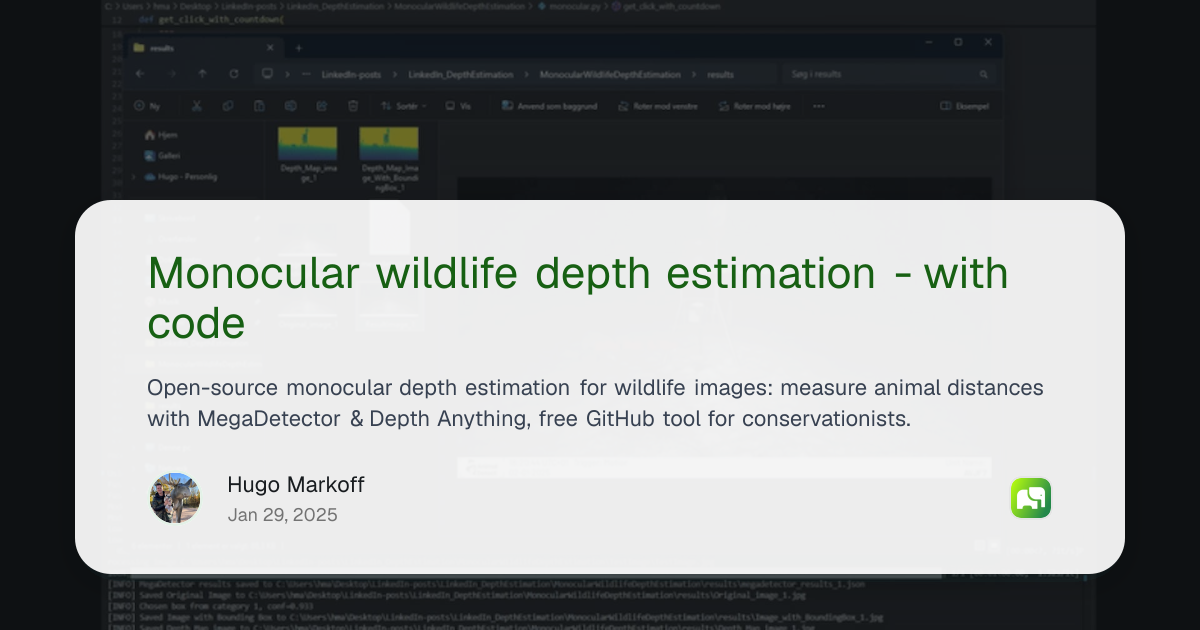
Task: Open Hugo Markoff's author avatar
Action: point(175,498)
